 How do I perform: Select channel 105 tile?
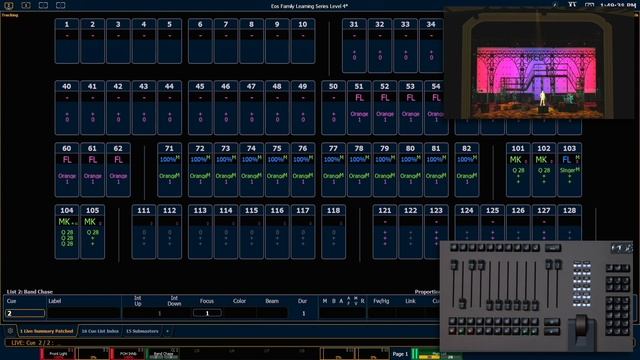92,232
